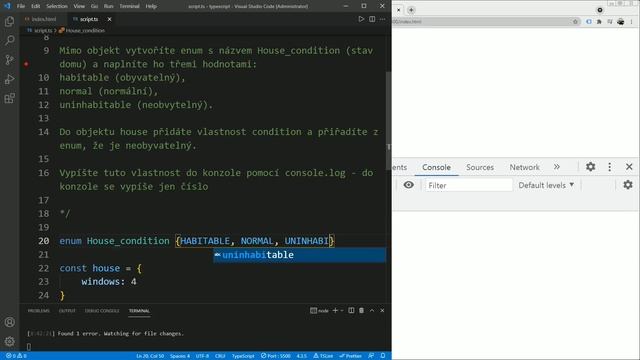
Task: Kill the terminal with the trash icon
Action: point(361,311)
